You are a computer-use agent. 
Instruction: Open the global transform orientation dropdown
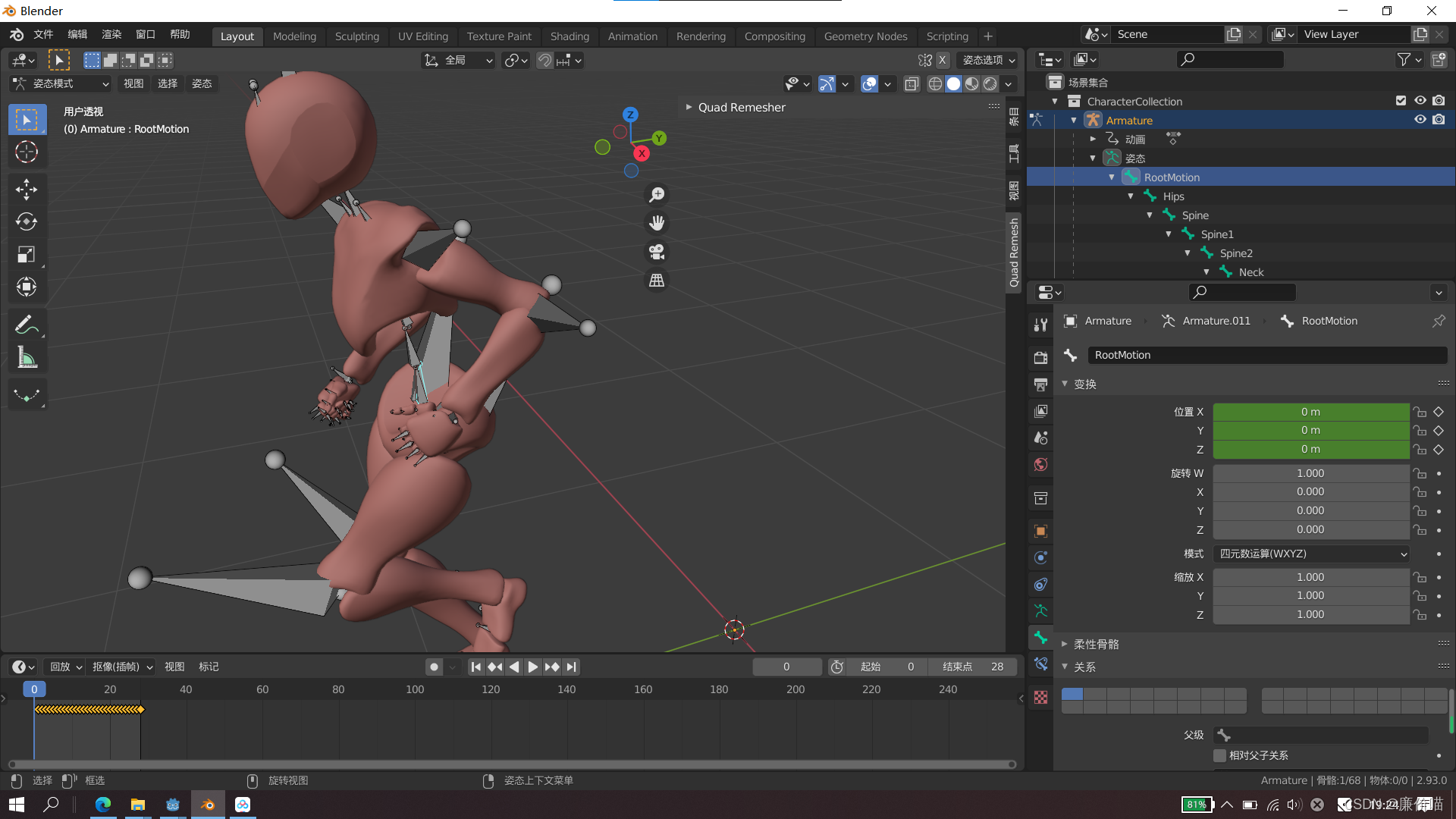pos(459,60)
